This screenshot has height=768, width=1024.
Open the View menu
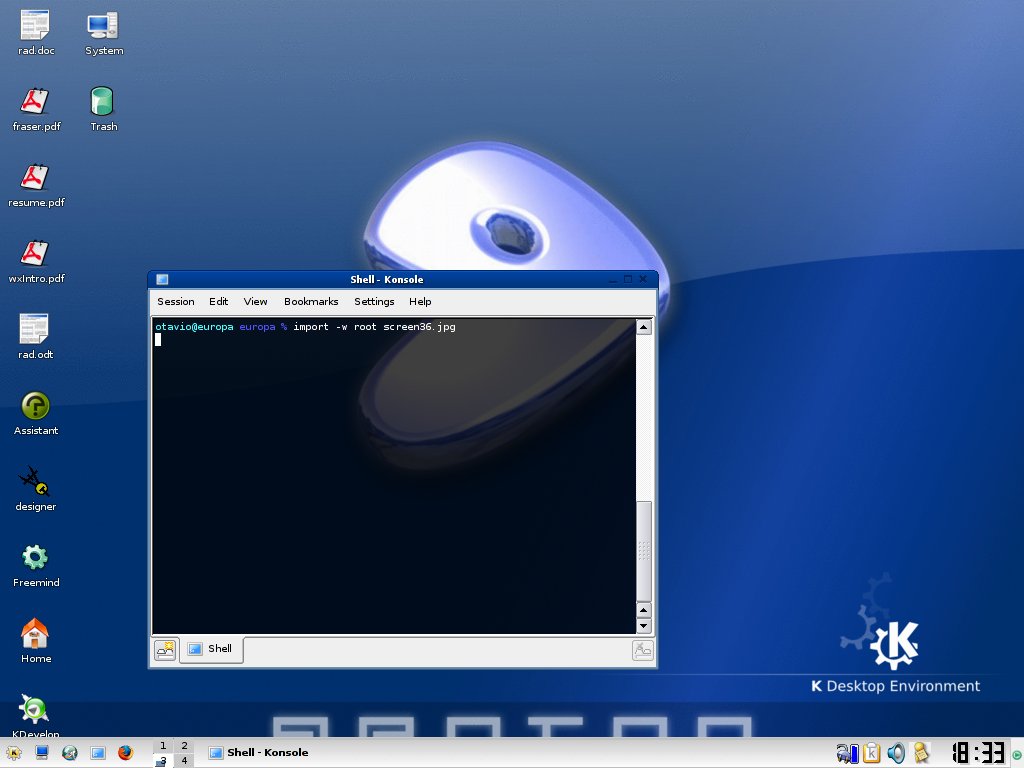click(255, 301)
